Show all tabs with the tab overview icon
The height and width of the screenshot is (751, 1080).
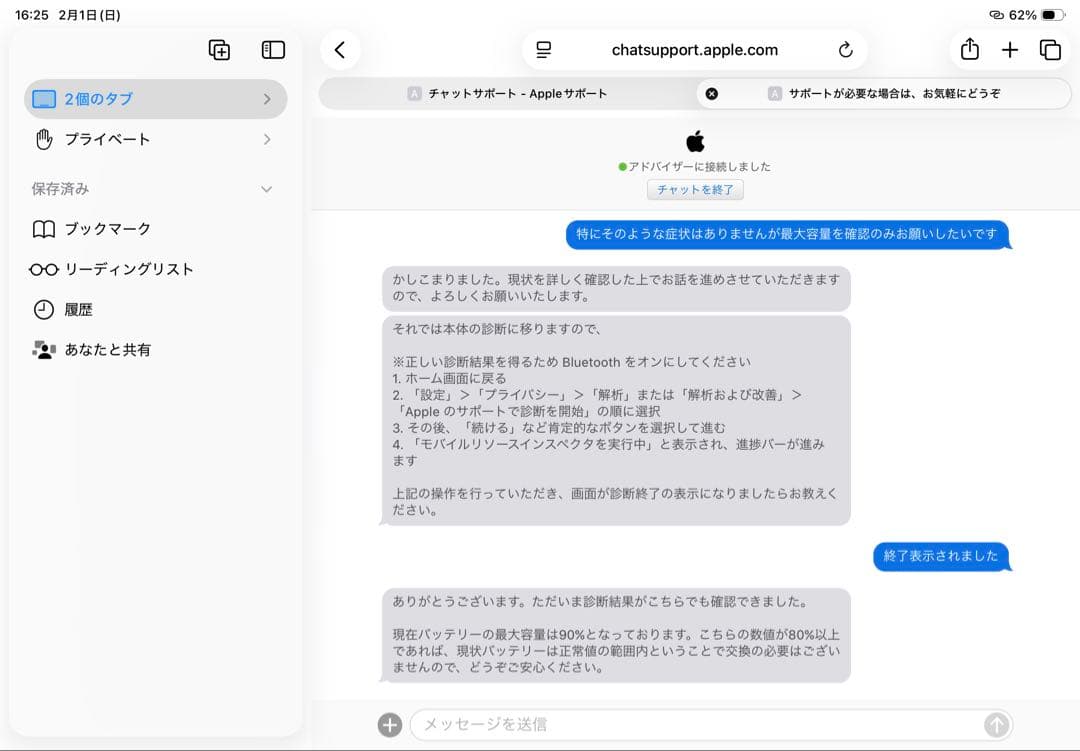(1051, 49)
